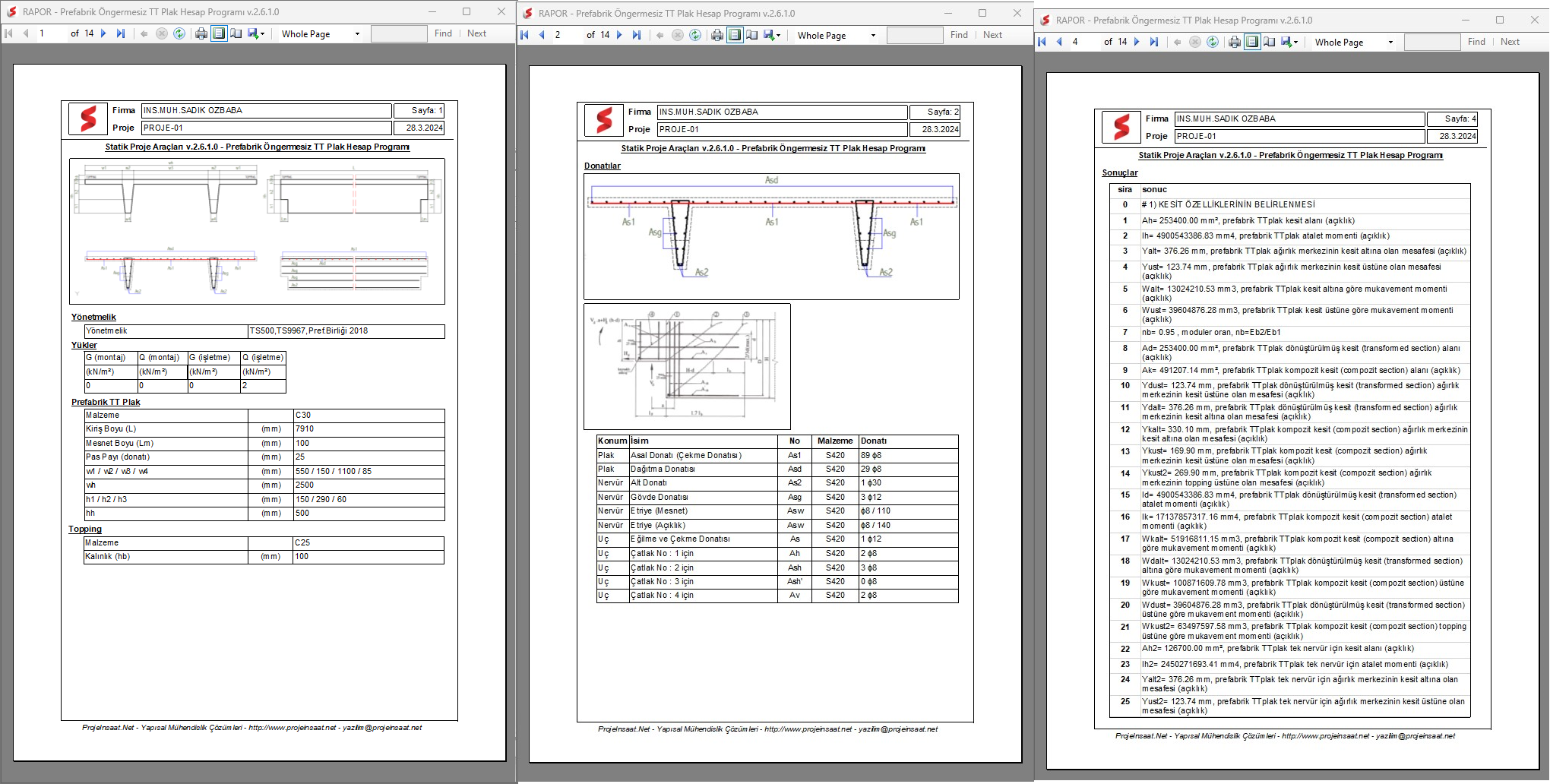
Task: Jump to last page in page 1 window
Action: [121, 33]
